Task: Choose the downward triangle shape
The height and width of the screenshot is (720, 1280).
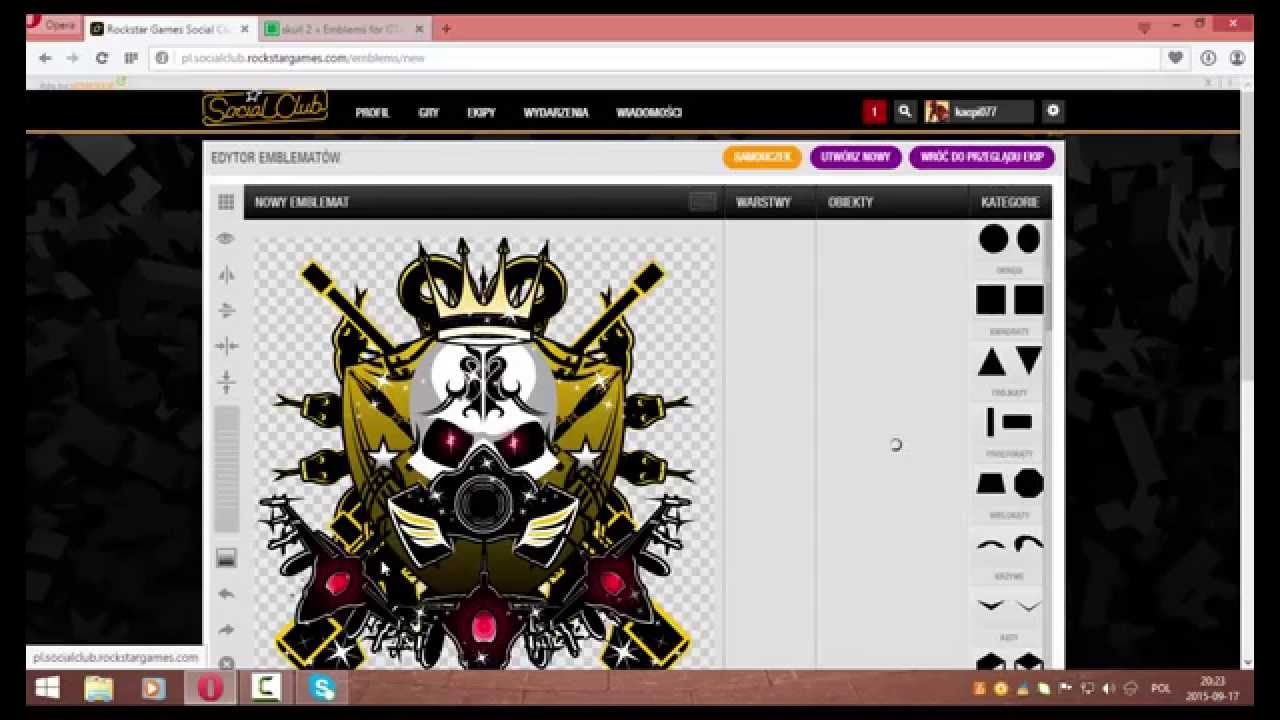Action: point(1029,361)
